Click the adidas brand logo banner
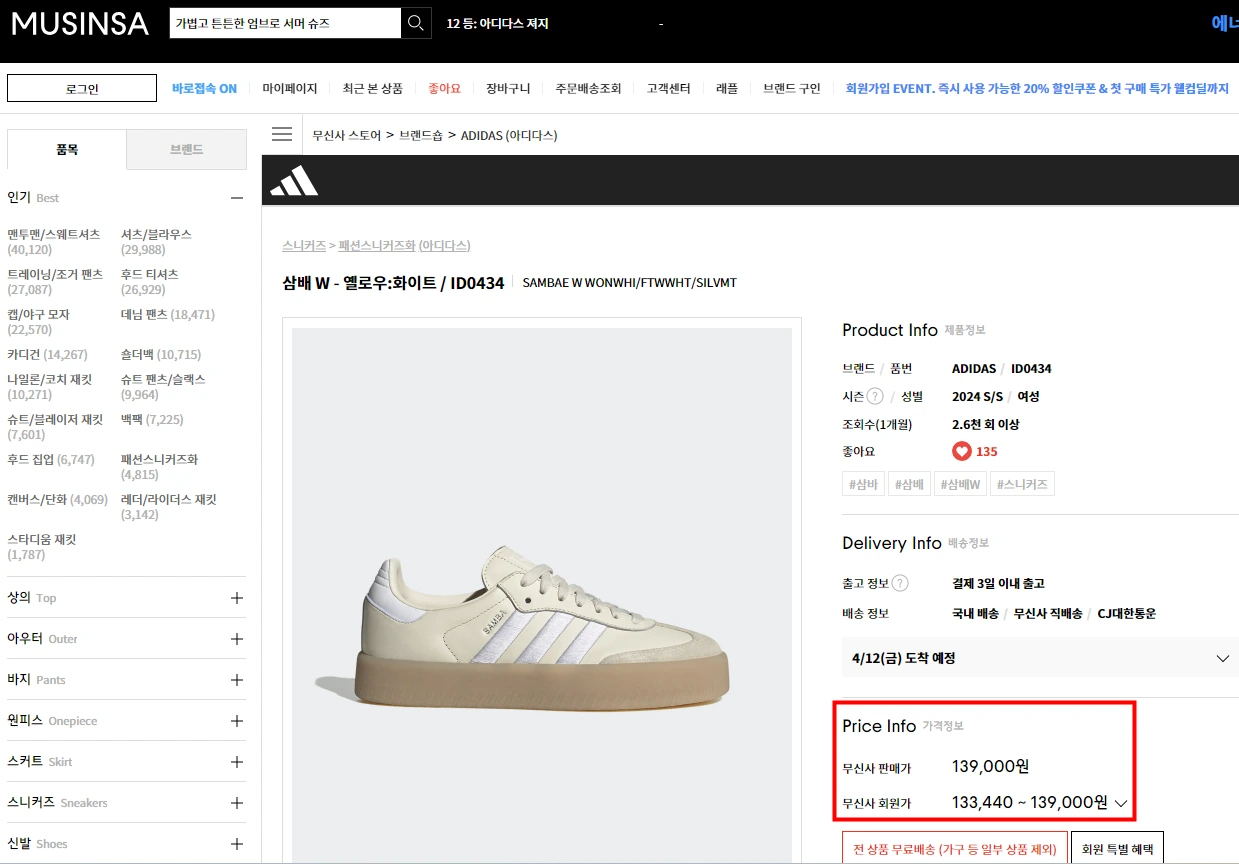This screenshot has height=864, width=1239. point(293,180)
